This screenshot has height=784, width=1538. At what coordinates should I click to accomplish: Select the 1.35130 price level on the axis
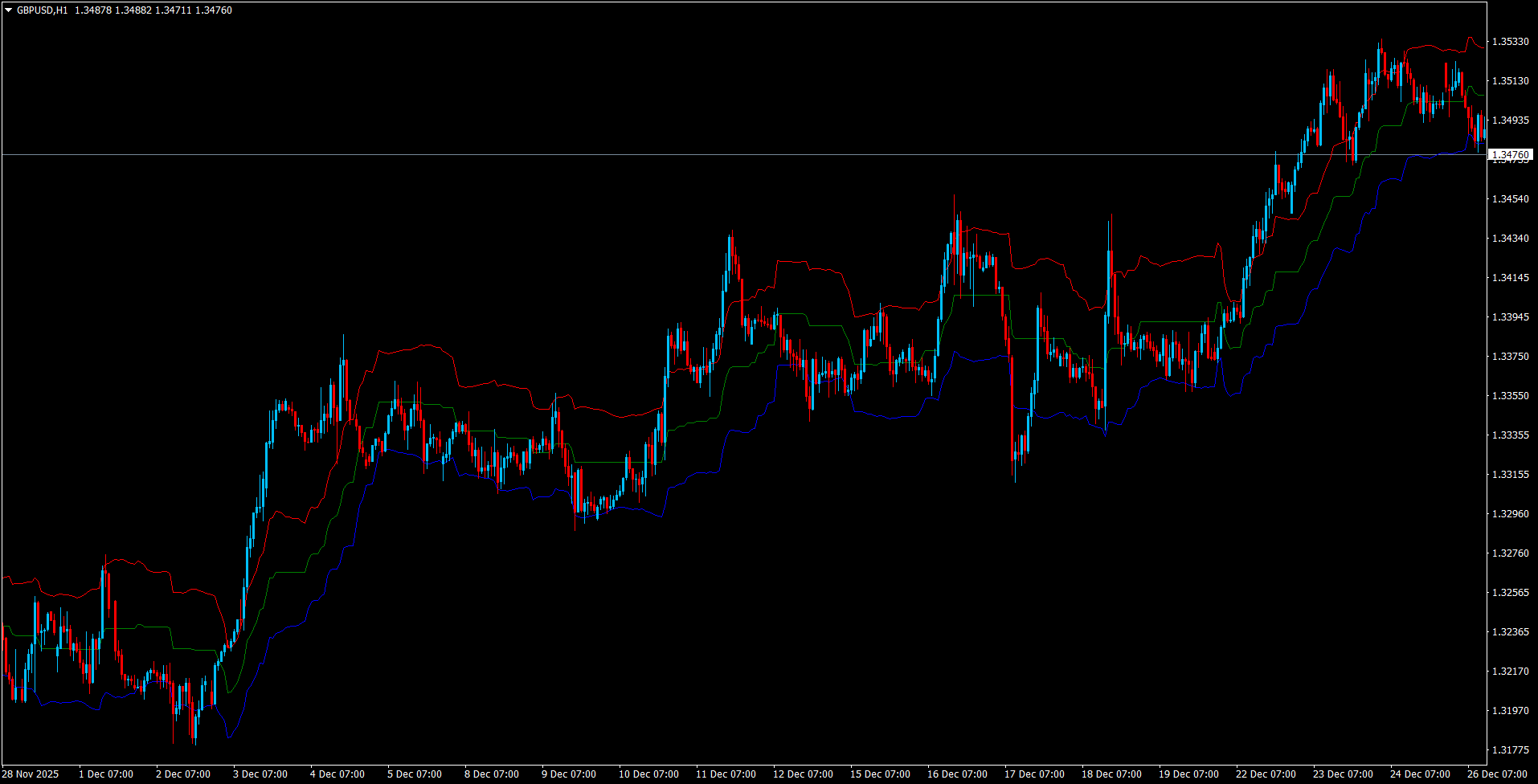[x=1511, y=81]
